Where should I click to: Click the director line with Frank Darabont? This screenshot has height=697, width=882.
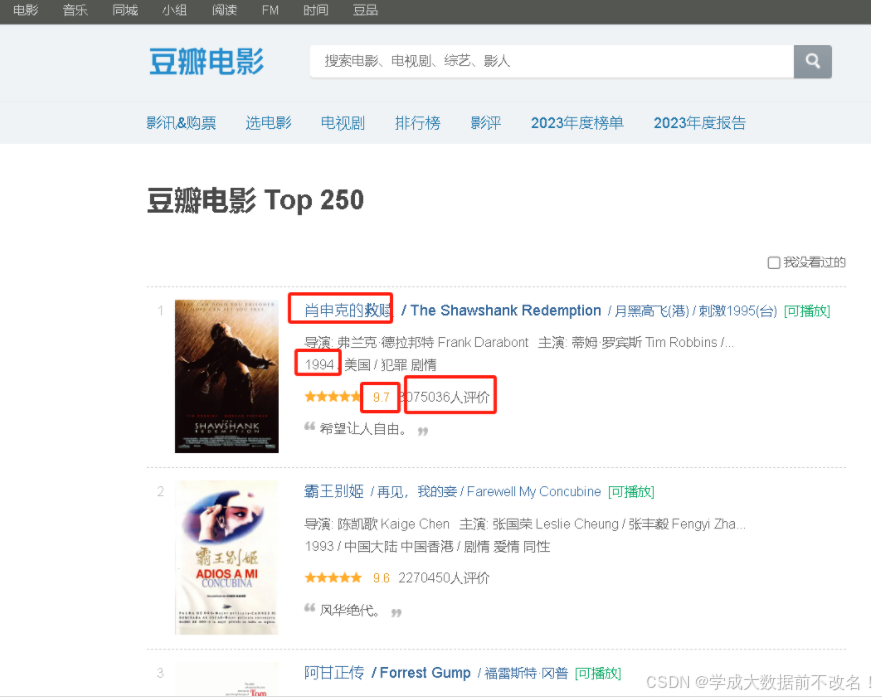point(519,343)
